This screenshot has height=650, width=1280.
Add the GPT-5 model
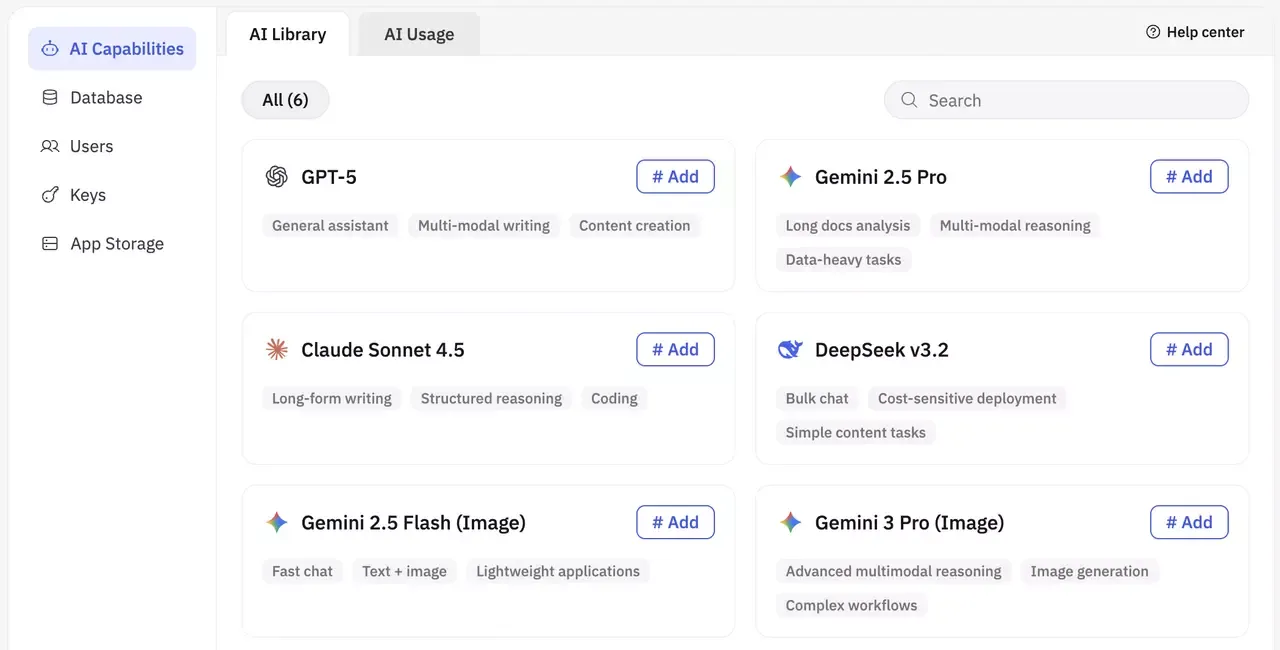(675, 176)
